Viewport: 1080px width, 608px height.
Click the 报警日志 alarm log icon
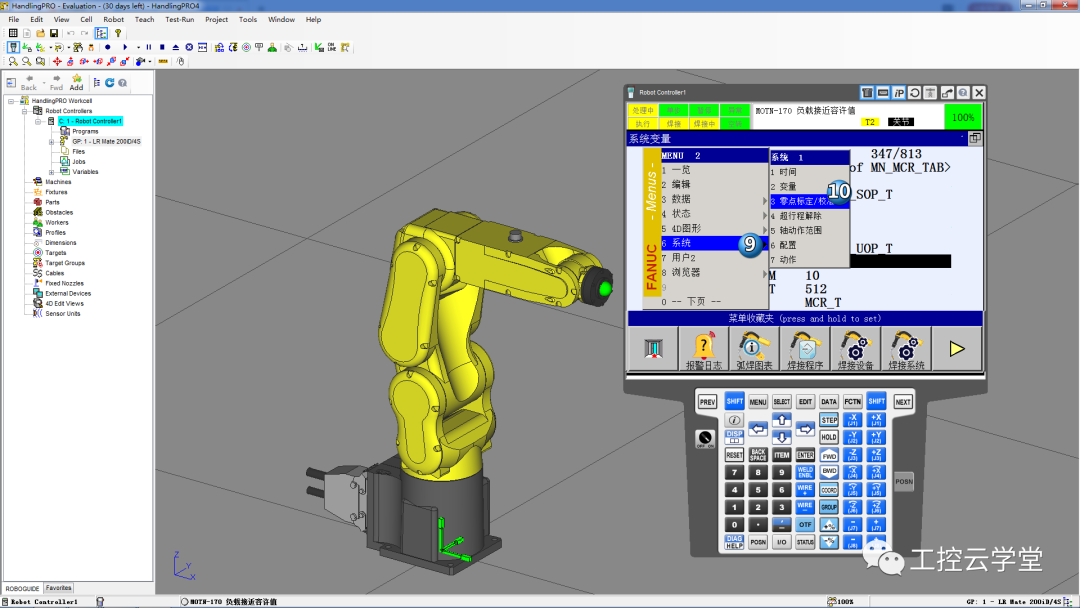[x=703, y=350]
